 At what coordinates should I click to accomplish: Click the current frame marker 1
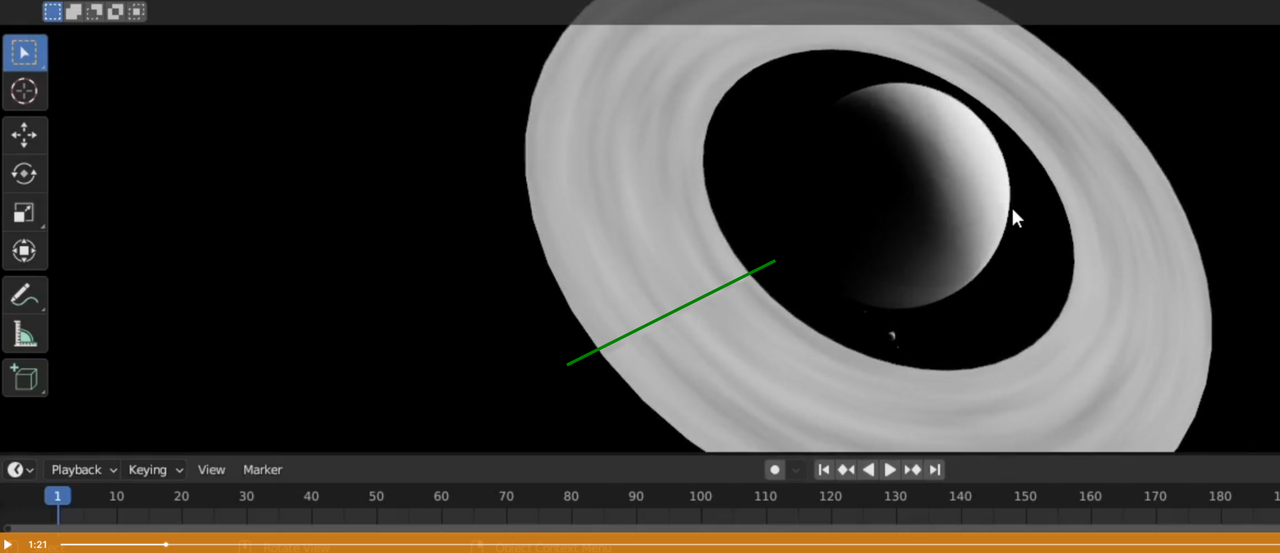click(x=58, y=496)
